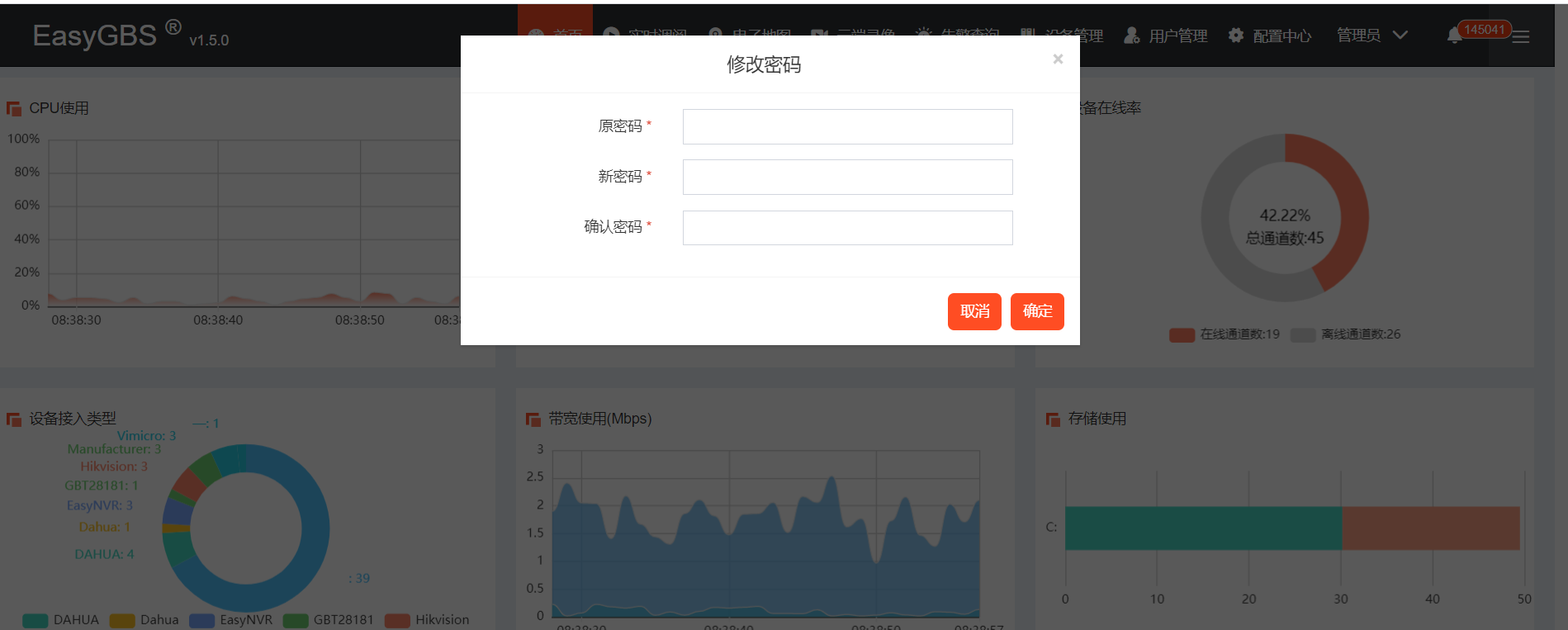Click the red segment of C: storage bar
The height and width of the screenshot is (630, 1568).
pyautogui.click(x=1431, y=528)
